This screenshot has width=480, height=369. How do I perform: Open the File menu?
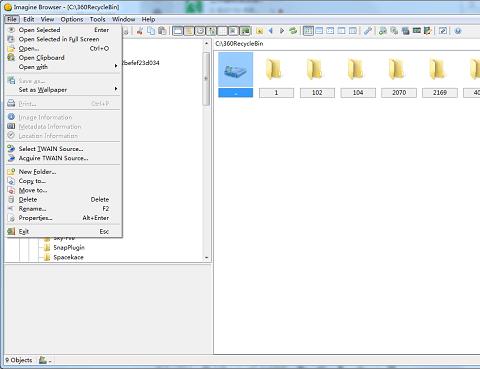click(x=12, y=19)
